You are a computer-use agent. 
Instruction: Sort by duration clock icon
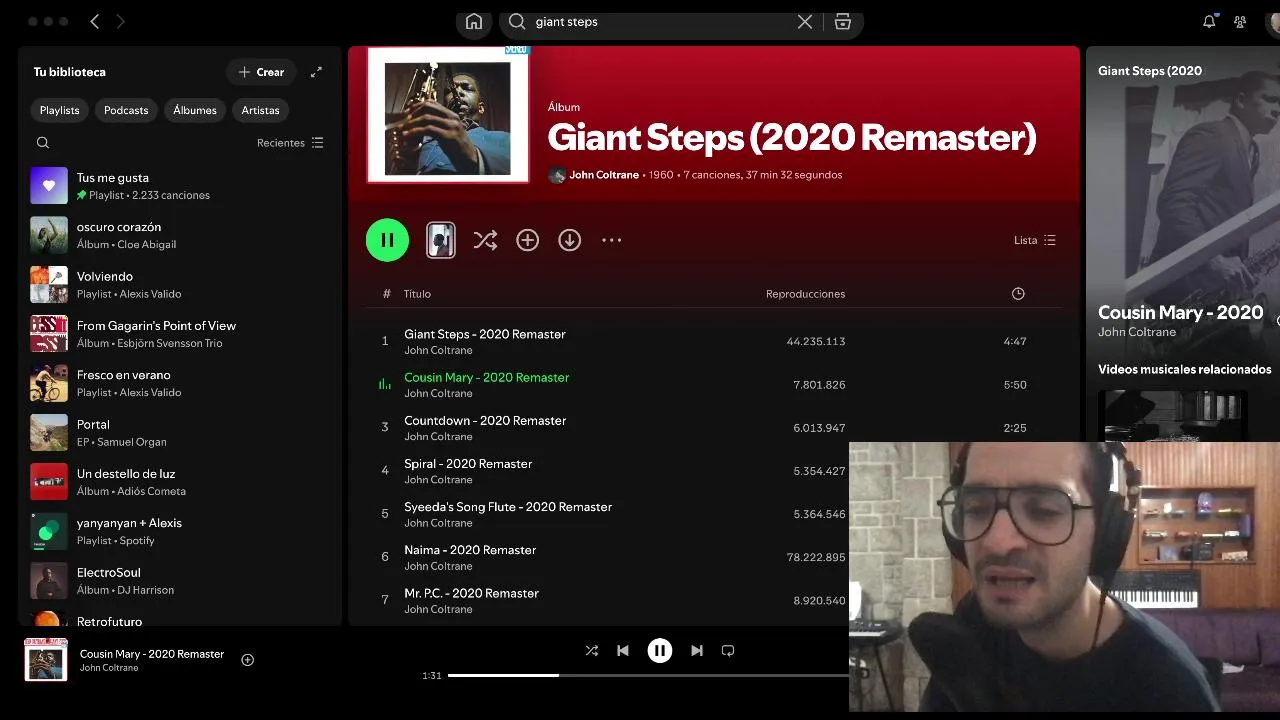pos(1018,294)
